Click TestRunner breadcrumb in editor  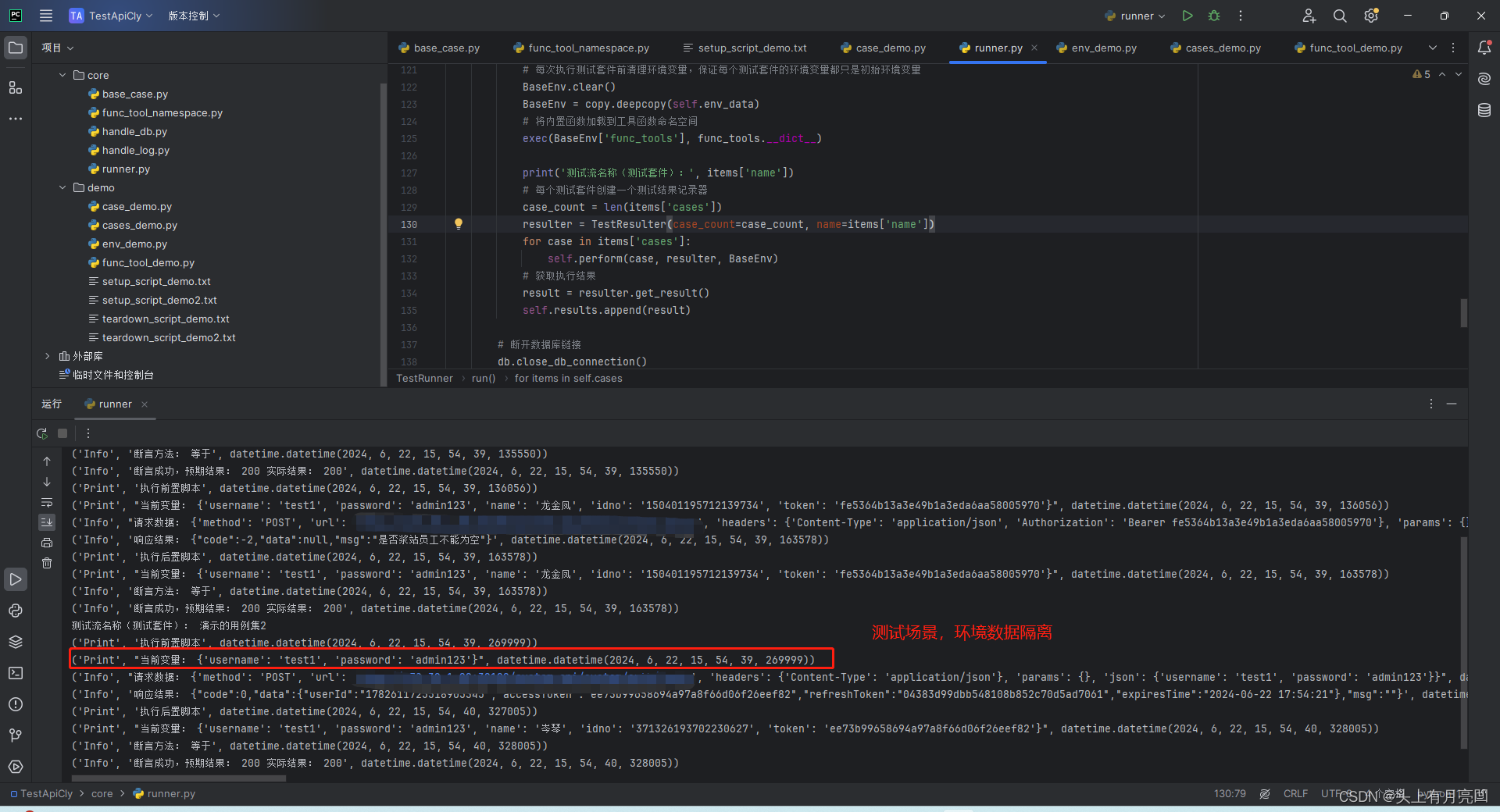tap(424, 379)
